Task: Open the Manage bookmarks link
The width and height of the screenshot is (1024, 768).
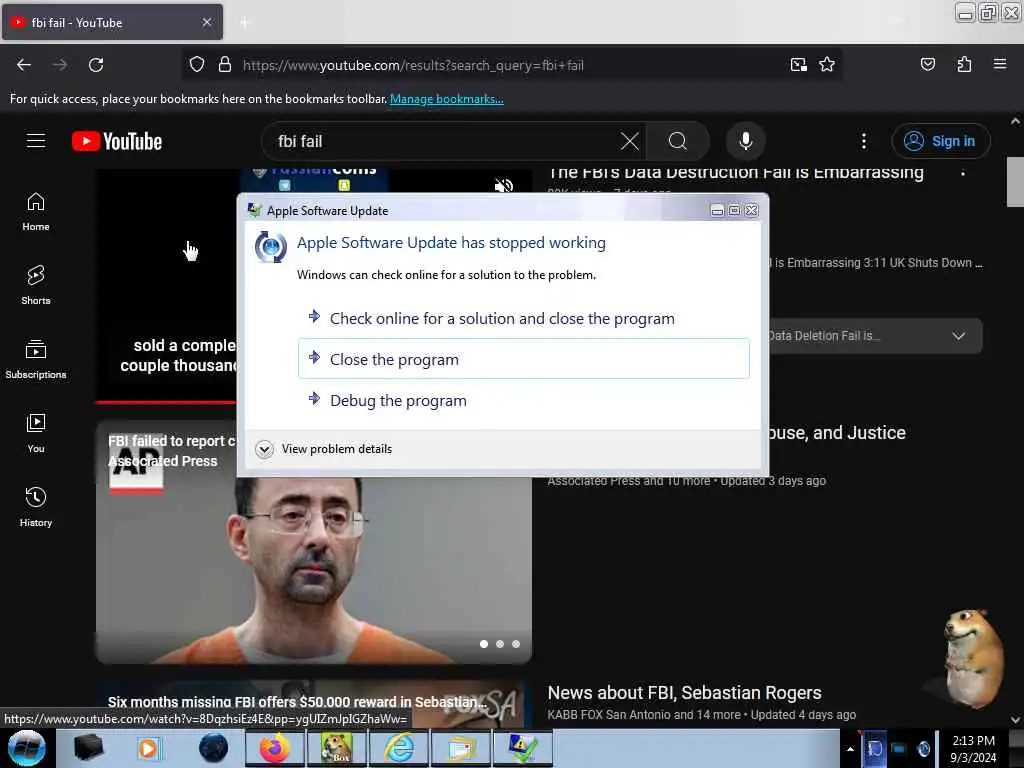Action: tap(447, 99)
